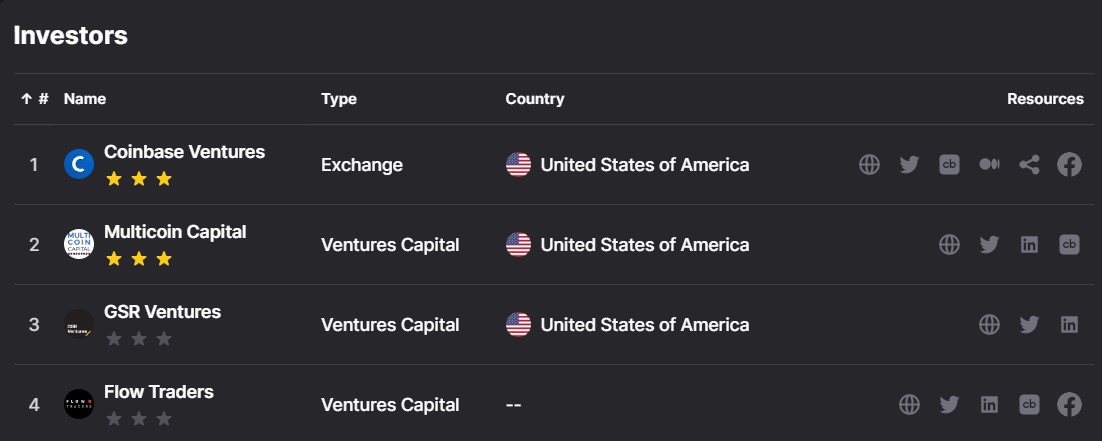Image resolution: width=1102 pixels, height=441 pixels.
Task: Open Flow Traders Facebook page
Action: (x=1069, y=405)
